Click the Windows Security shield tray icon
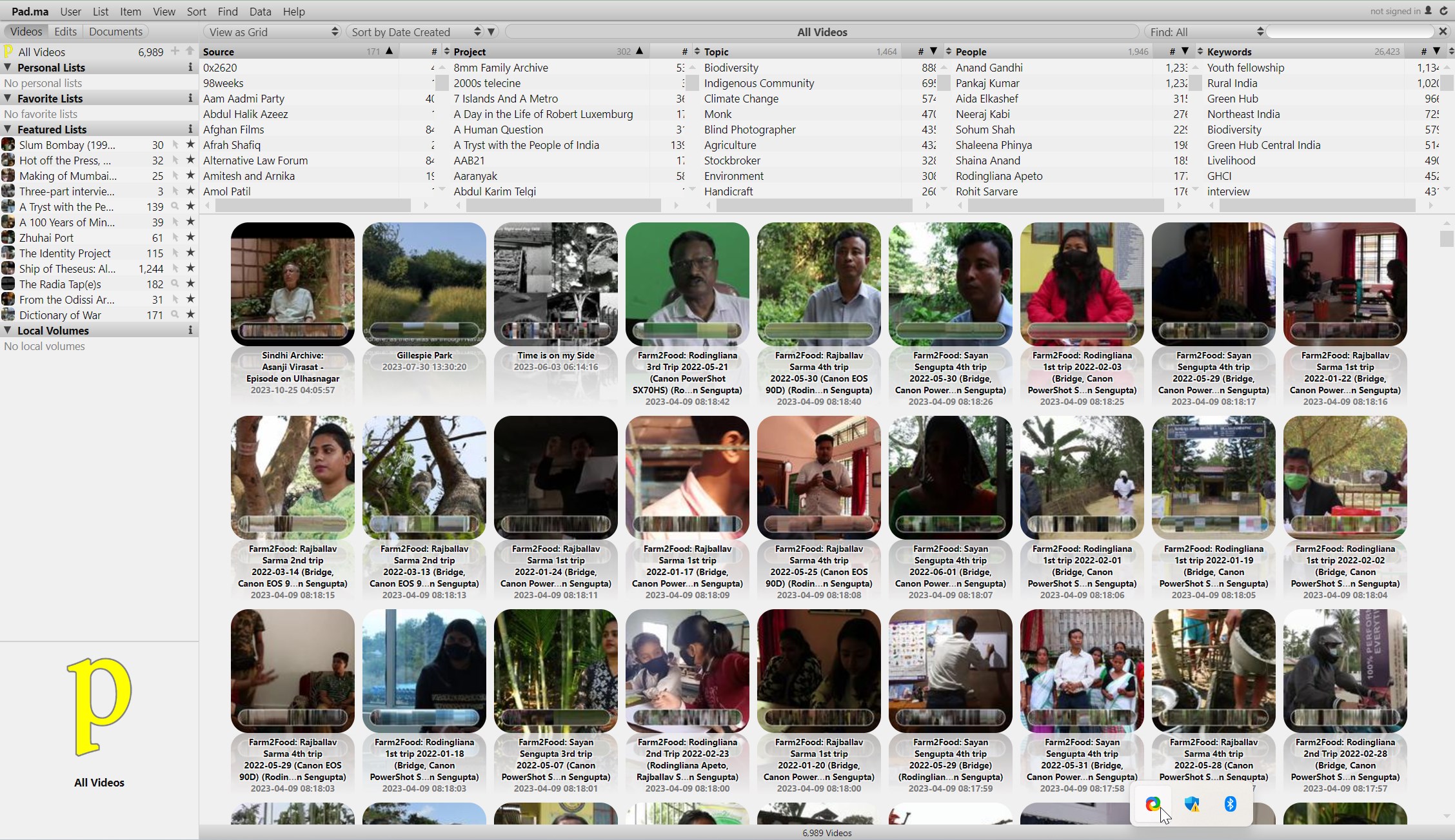This screenshot has width=1455, height=840. (x=1192, y=803)
